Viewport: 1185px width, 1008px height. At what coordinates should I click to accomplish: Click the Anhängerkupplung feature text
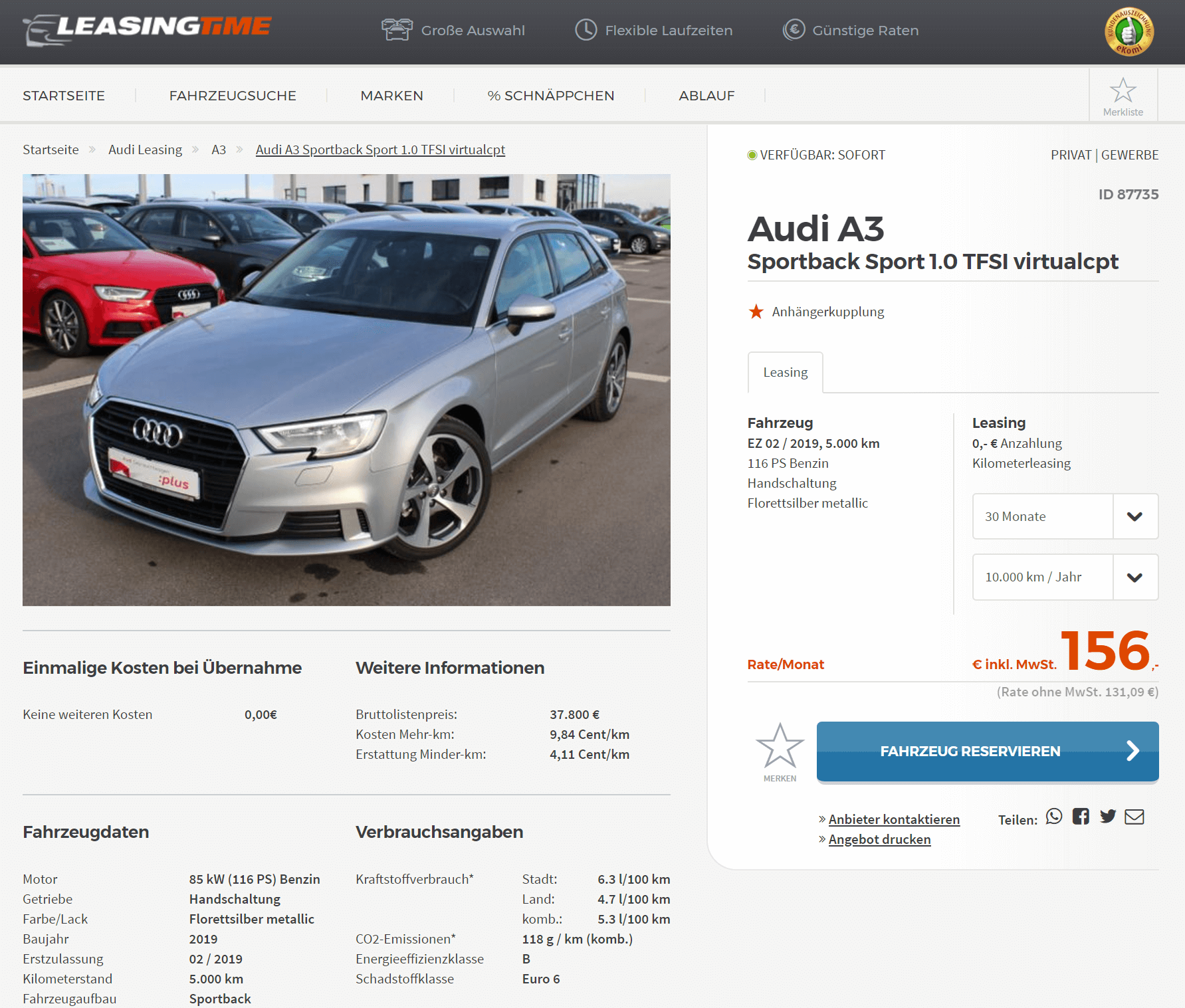(828, 312)
